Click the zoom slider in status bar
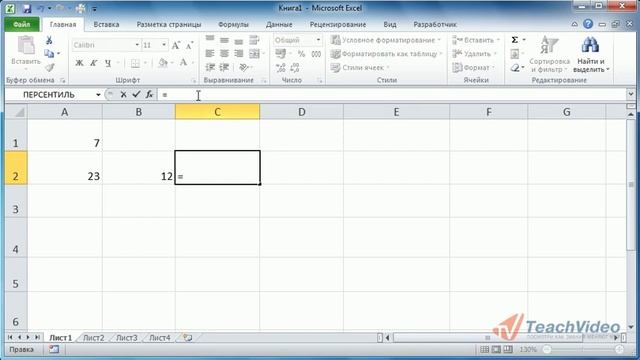The height and width of the screenshot is (360, 640). (582, 349)
